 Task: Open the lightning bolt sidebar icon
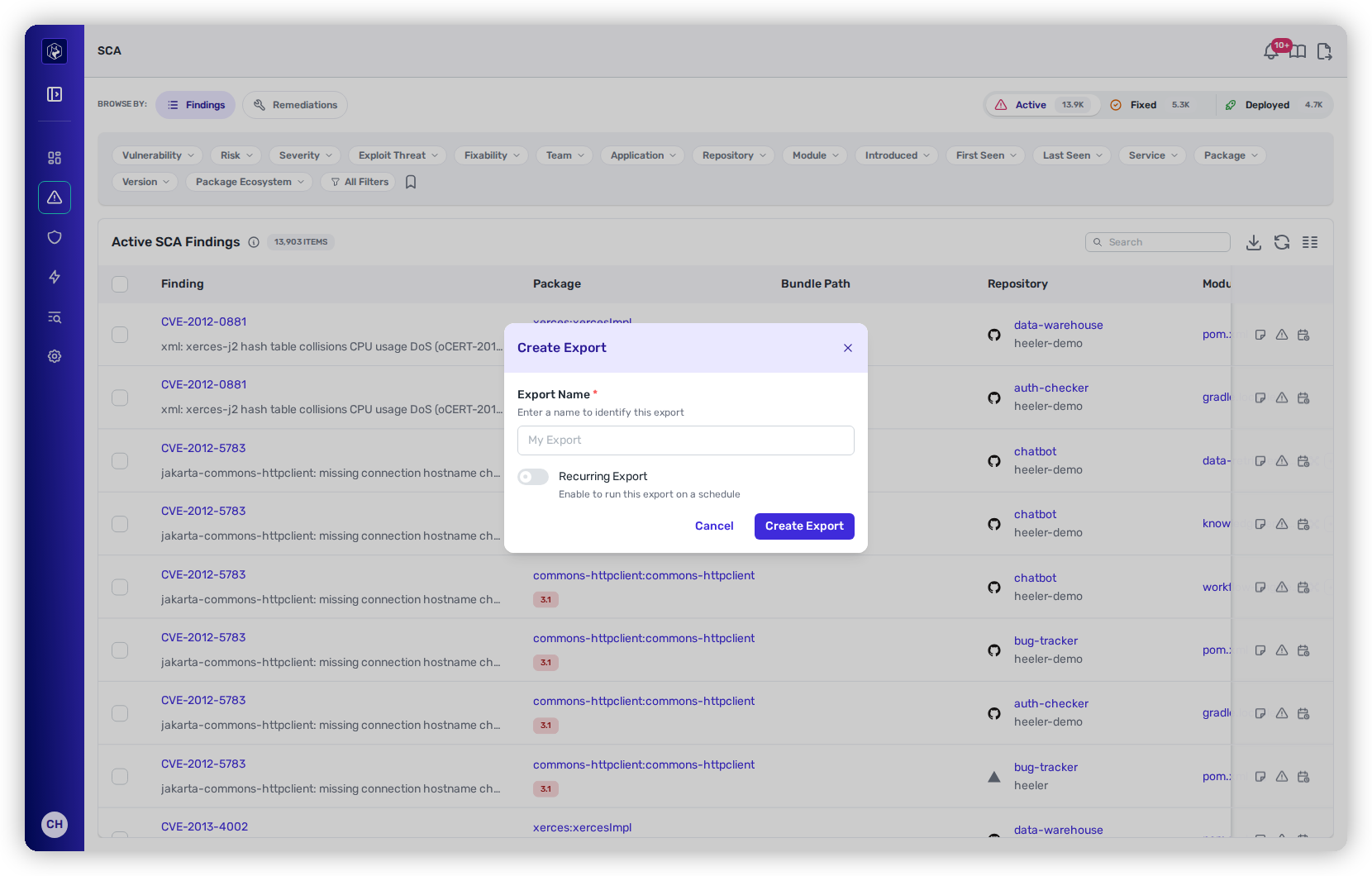pyautogui.click(x=55, y=277)
